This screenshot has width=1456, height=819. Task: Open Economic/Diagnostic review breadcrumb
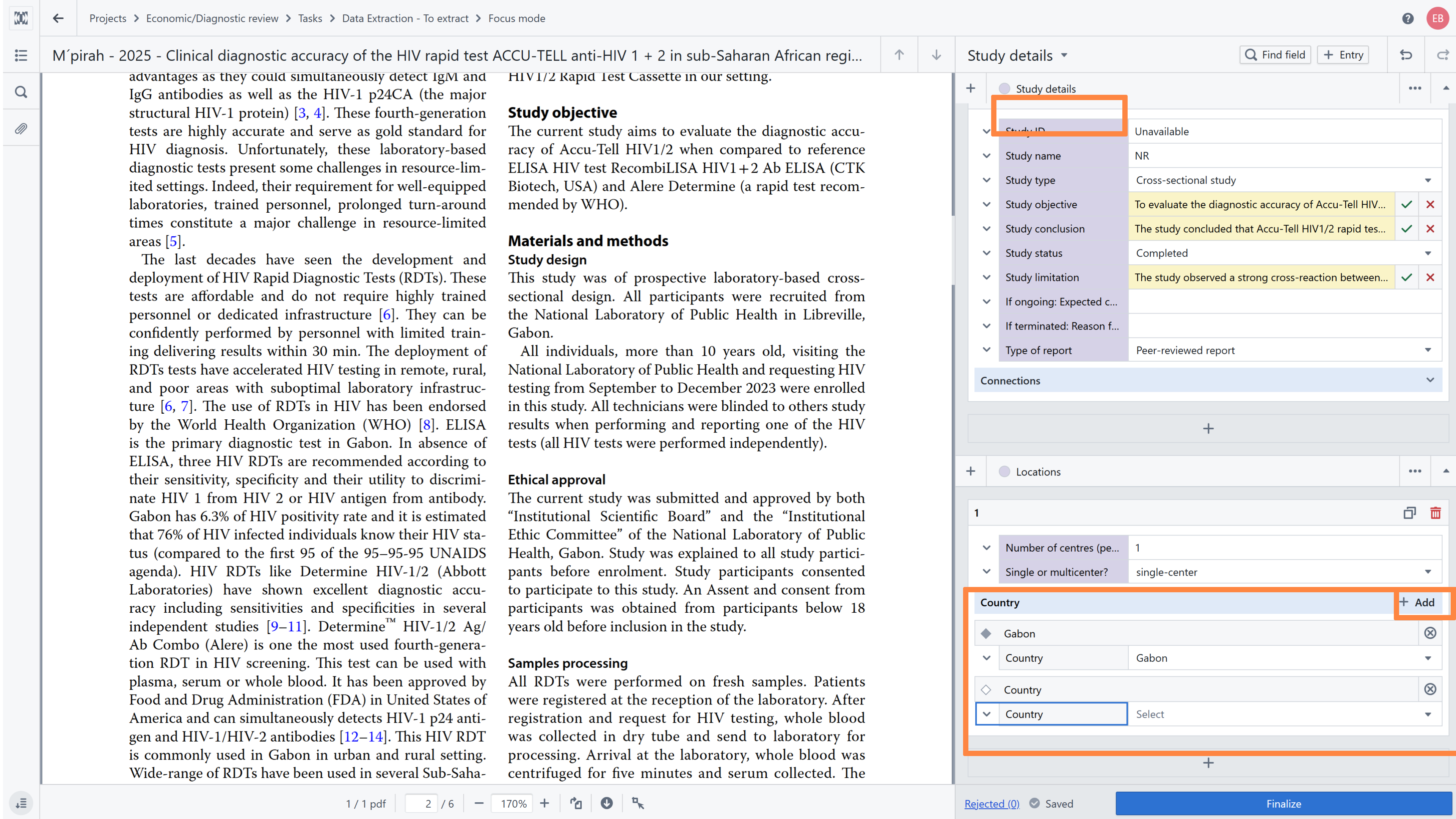212,18
